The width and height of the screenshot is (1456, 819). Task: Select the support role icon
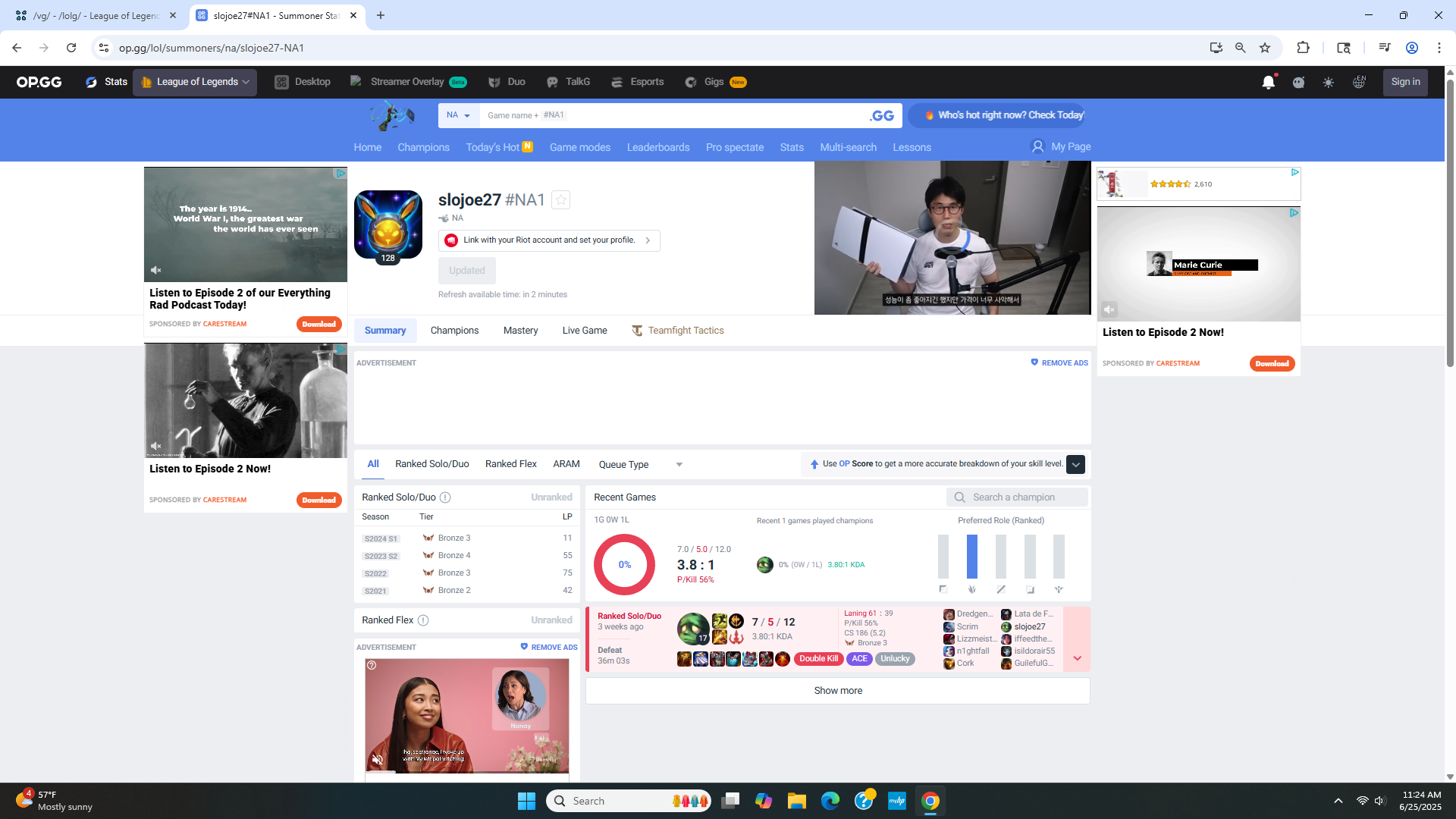(x=1059, y=589)
